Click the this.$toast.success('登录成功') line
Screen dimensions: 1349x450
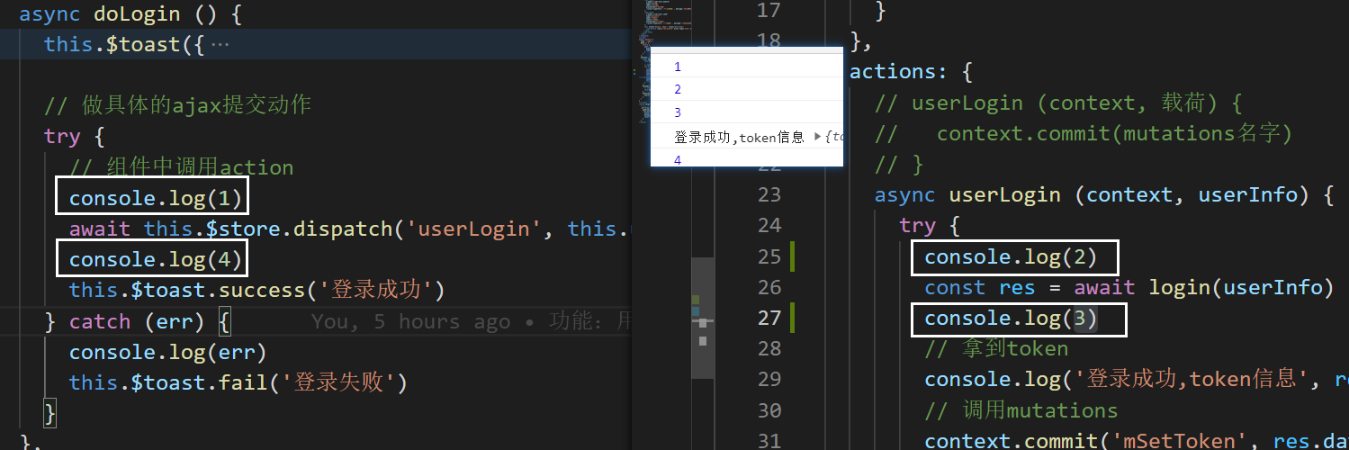click(256, 291)
